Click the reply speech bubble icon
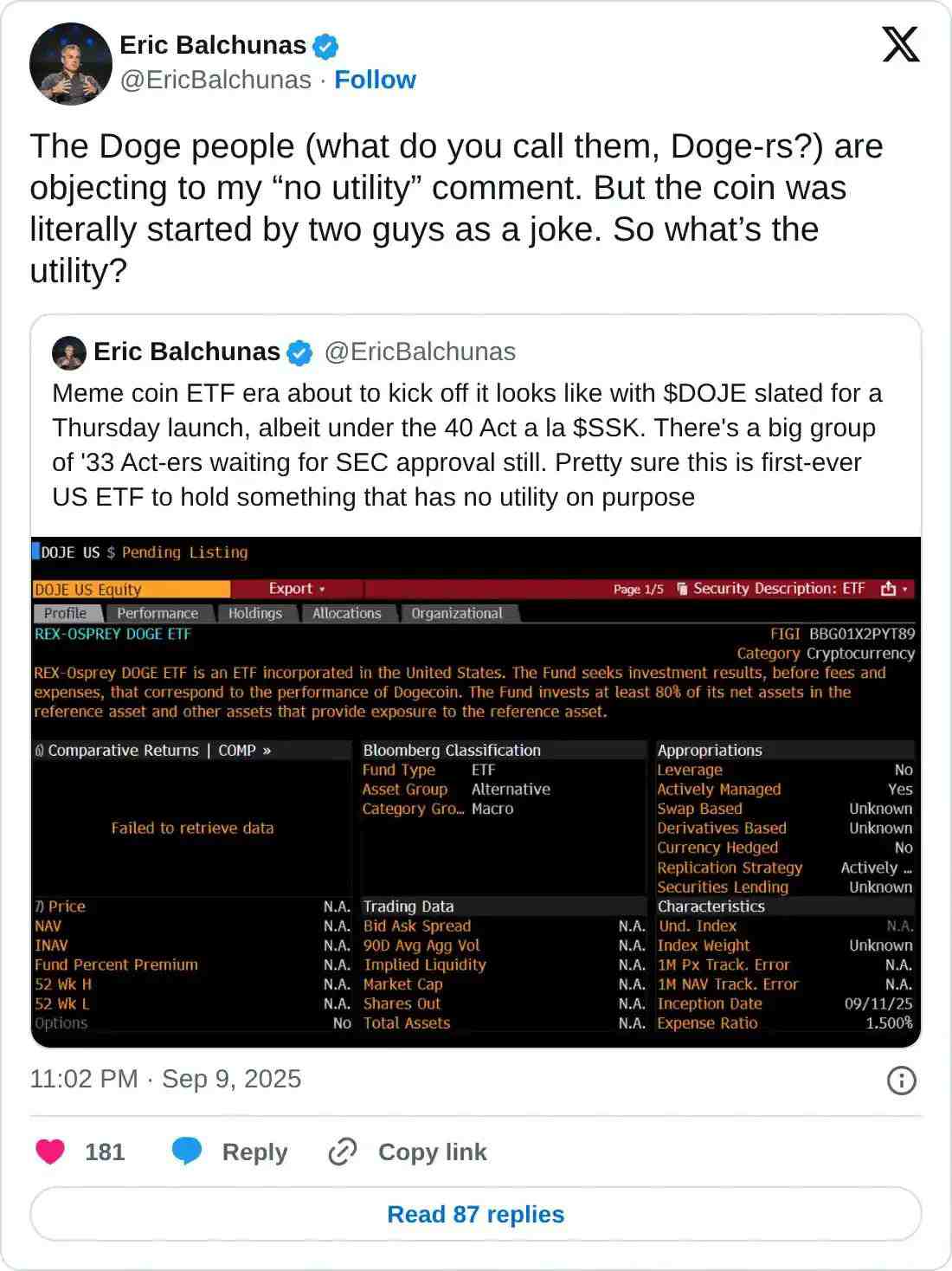Image resolution: width=952 pixels, height=1271 pixels. [x=187, y=1152]
